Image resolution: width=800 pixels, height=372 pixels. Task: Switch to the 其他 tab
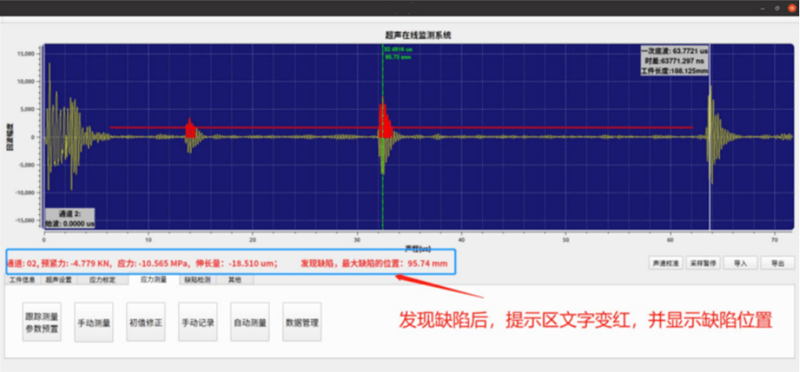click(x=235, y=280)
